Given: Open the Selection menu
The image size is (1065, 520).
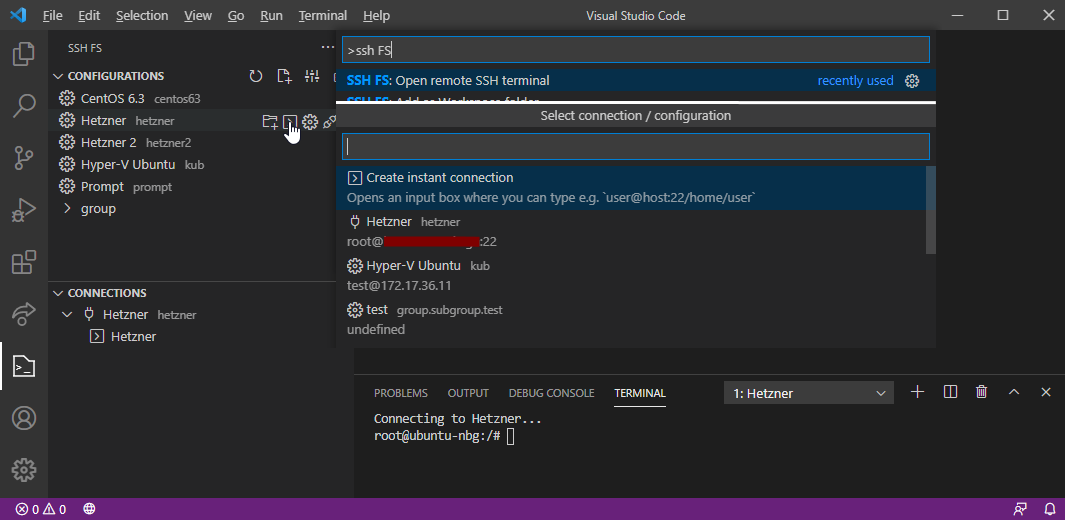Looking at the screenshot, I should (142, 16).
